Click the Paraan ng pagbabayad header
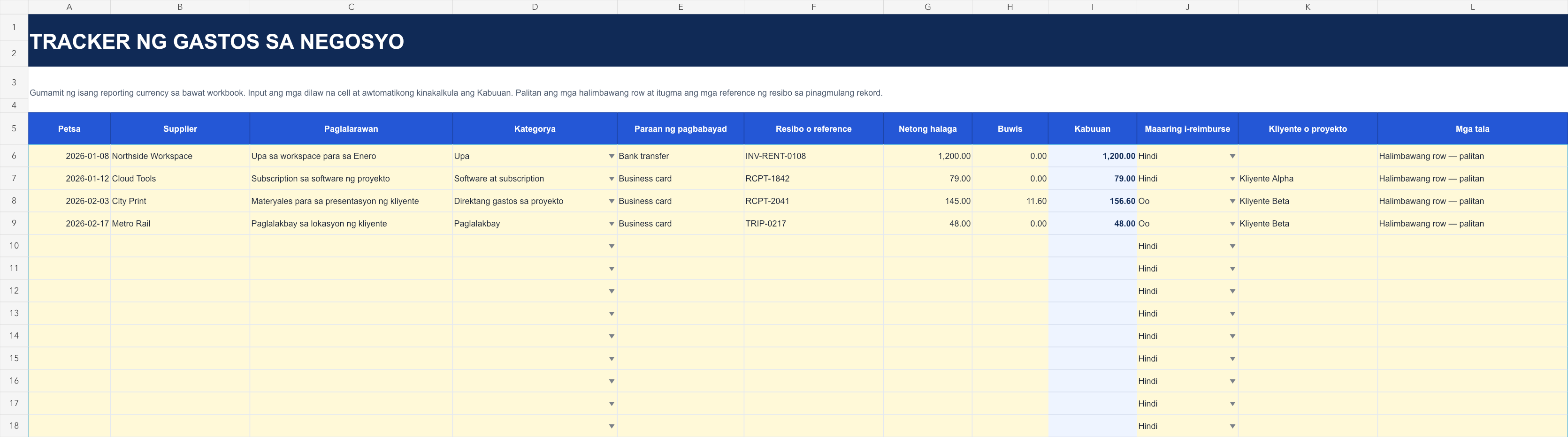This screenshot has height=437, width=1568. coord(681,128)
